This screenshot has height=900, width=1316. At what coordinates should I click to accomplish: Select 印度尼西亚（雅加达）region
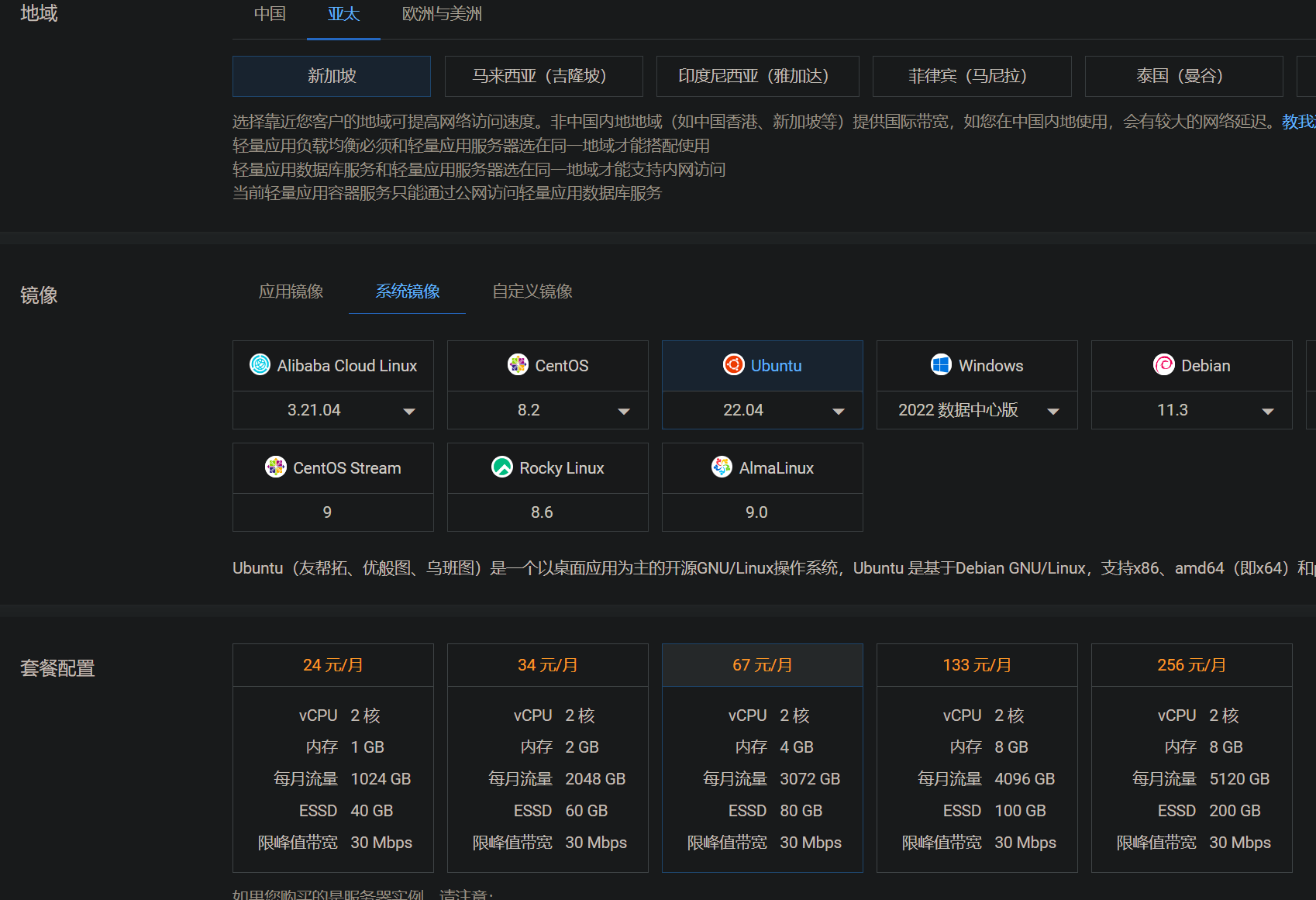click(758, 76)
